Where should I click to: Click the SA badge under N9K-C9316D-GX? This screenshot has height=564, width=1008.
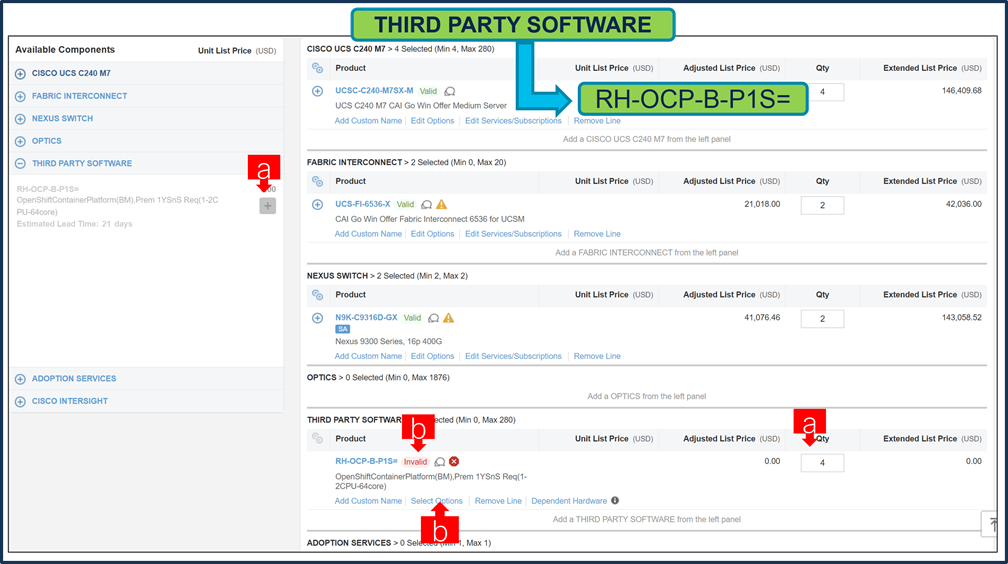(343, 329)
